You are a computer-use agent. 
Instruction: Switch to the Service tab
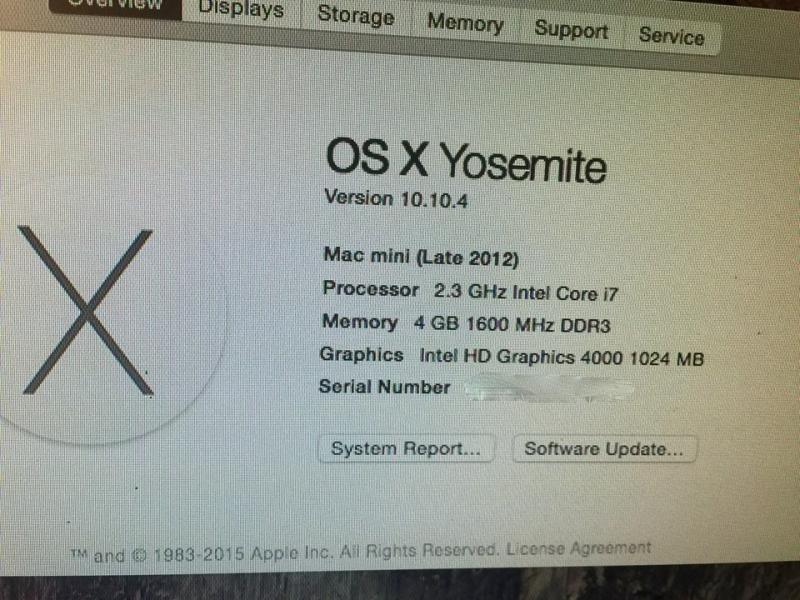point(671,36)
